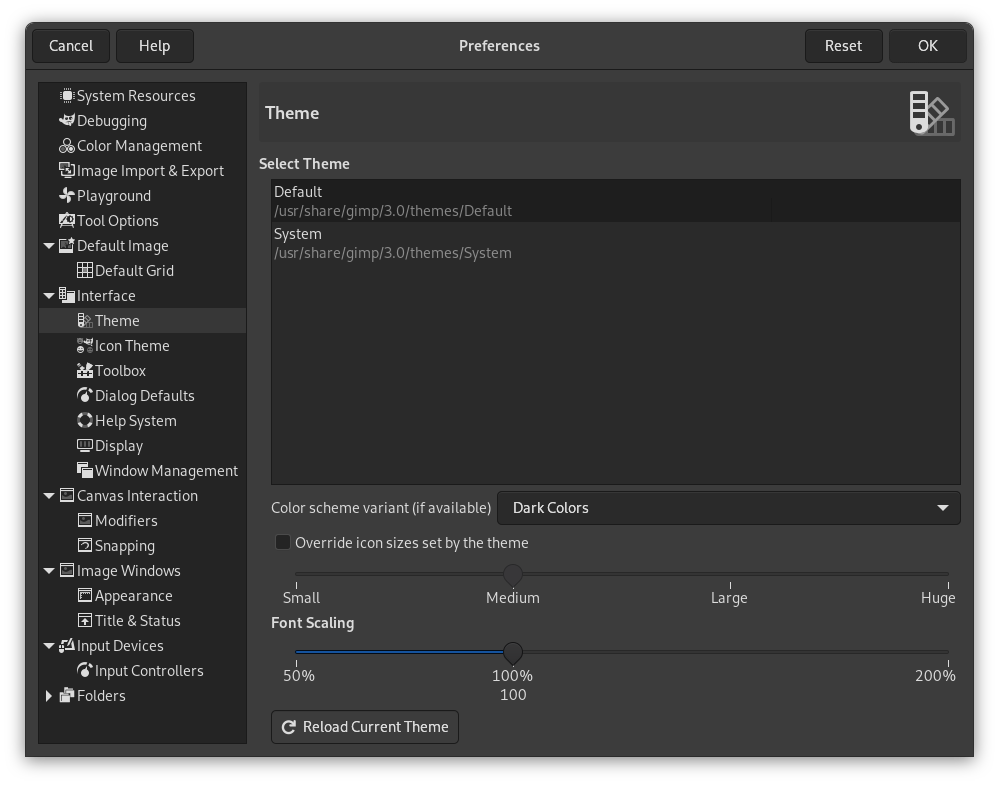The image size is (999, 785).
Task: Click the Input Controllers icon
Action: pos(86,670)
